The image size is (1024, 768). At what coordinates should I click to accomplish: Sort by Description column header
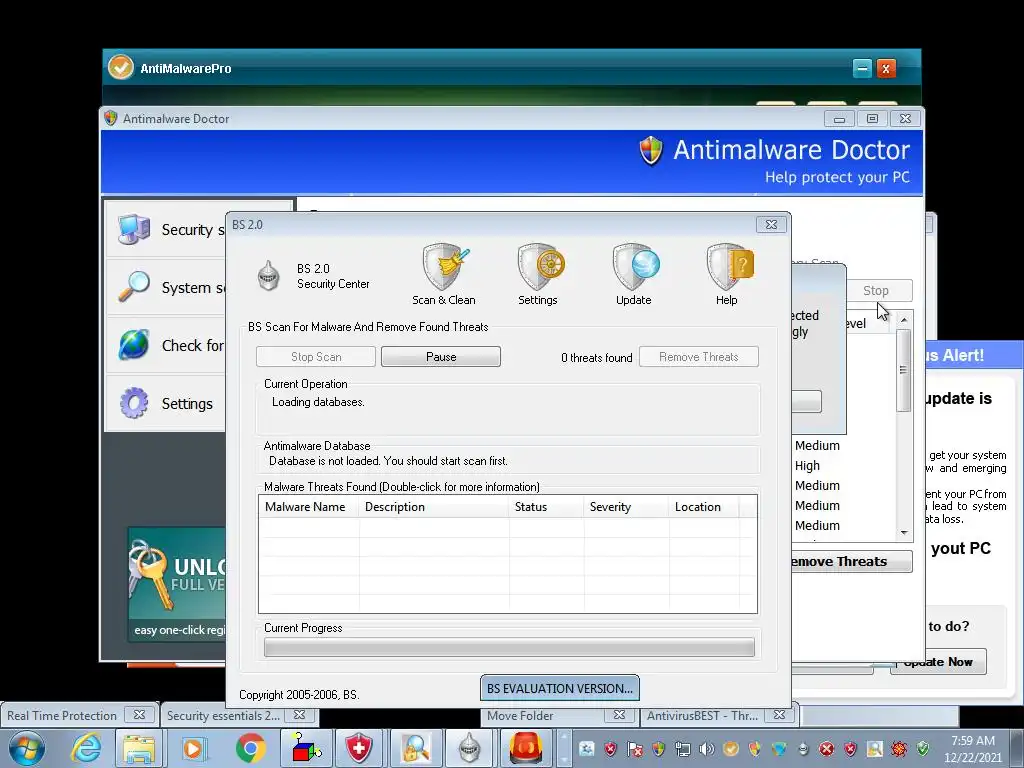433,507
